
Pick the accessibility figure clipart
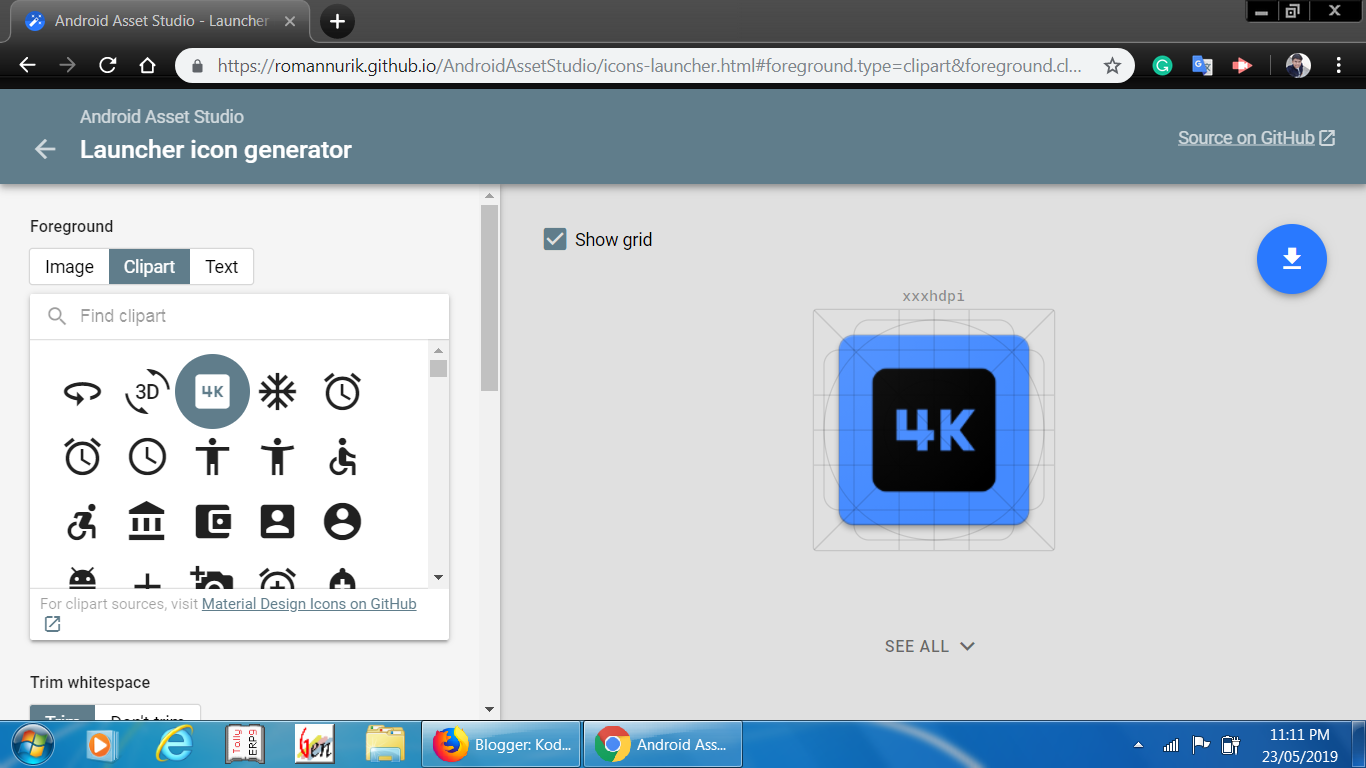[212, 457]
